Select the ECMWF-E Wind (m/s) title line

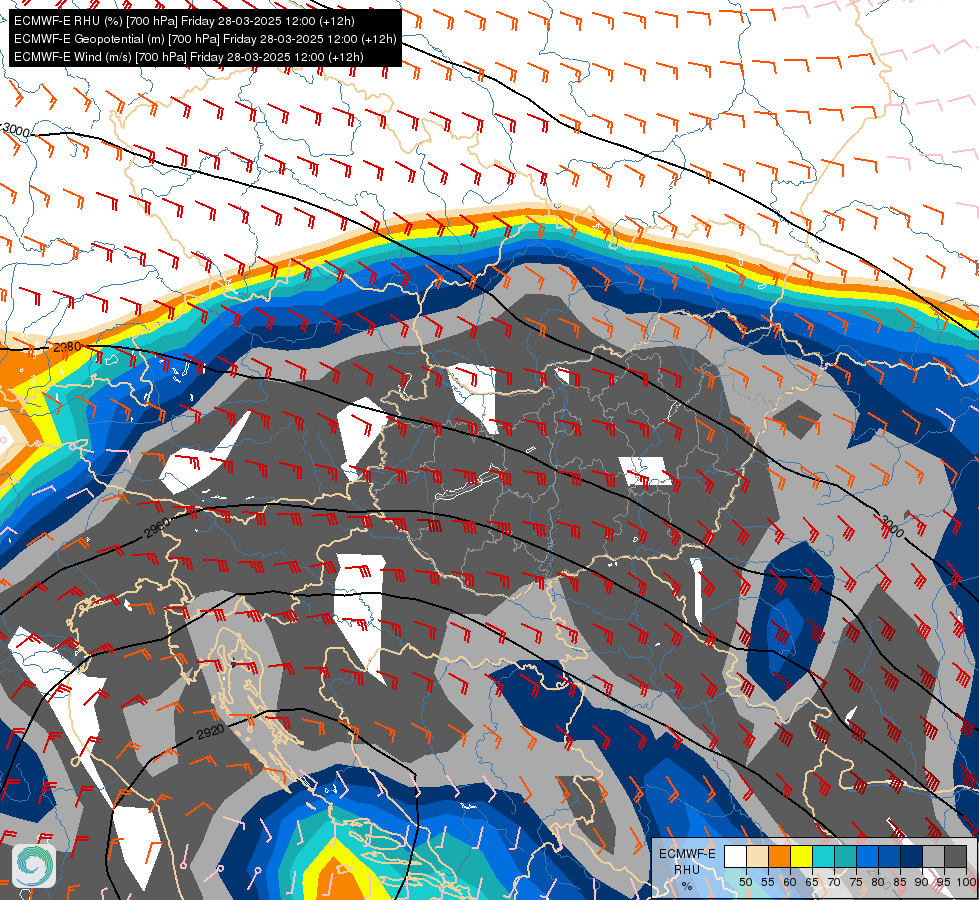click(x=189, y=57)
